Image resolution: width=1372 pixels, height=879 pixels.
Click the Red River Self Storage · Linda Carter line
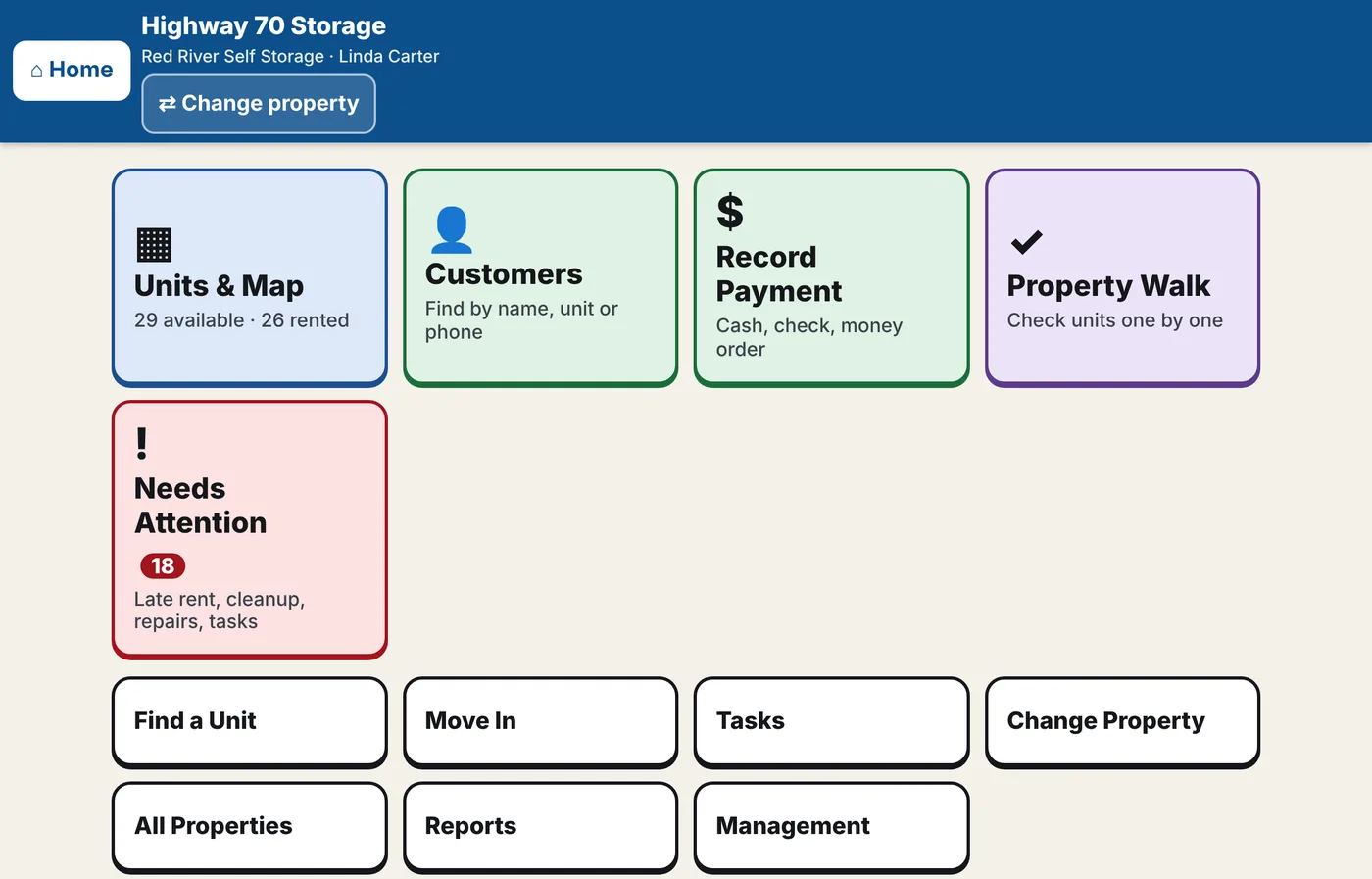[290, 56]
